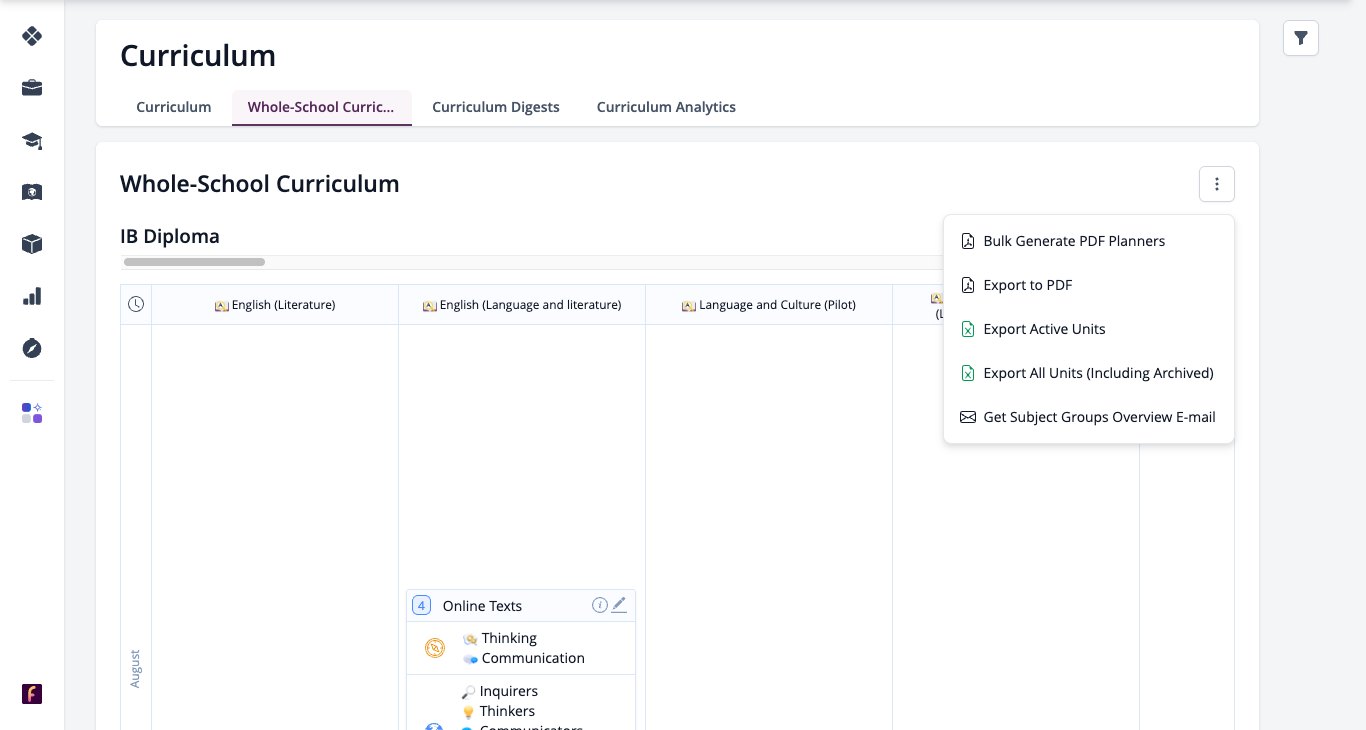Click the pencil edit icon on Online Texts
This screenshot has height=730, width=1366.
click(x=619, y=604)
